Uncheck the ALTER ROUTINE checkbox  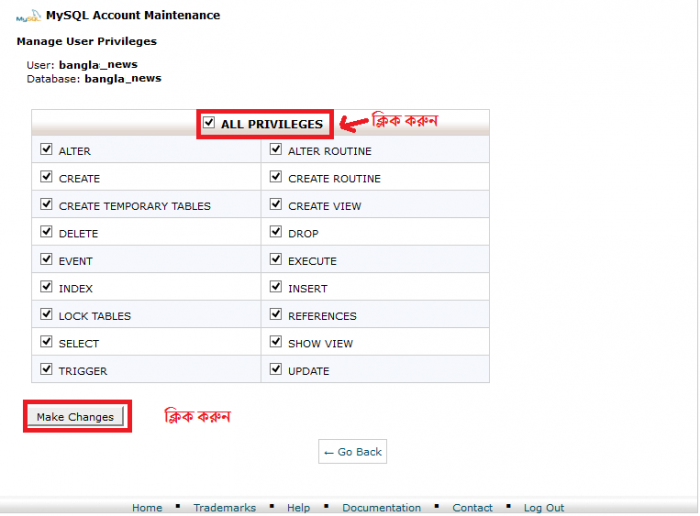point(276,149)
